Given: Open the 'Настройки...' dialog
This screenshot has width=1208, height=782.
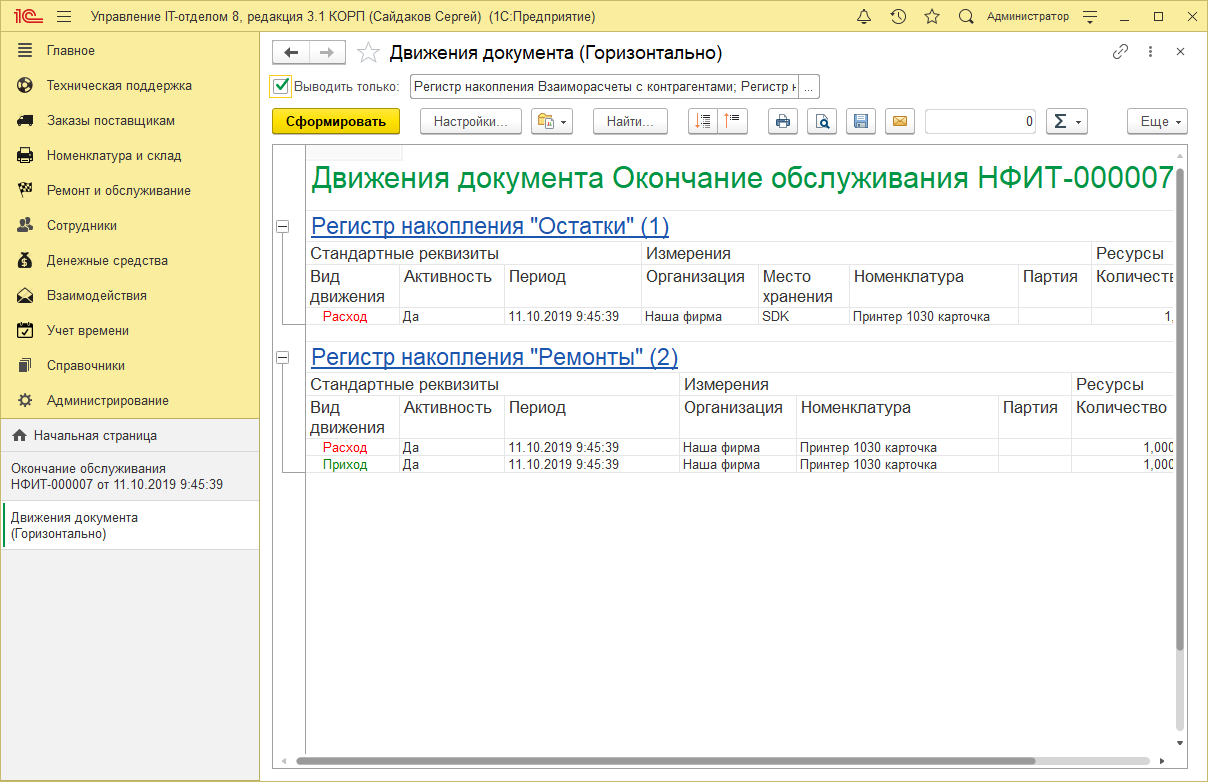Looking at the screenshot, I should click(x=470, y=121).
